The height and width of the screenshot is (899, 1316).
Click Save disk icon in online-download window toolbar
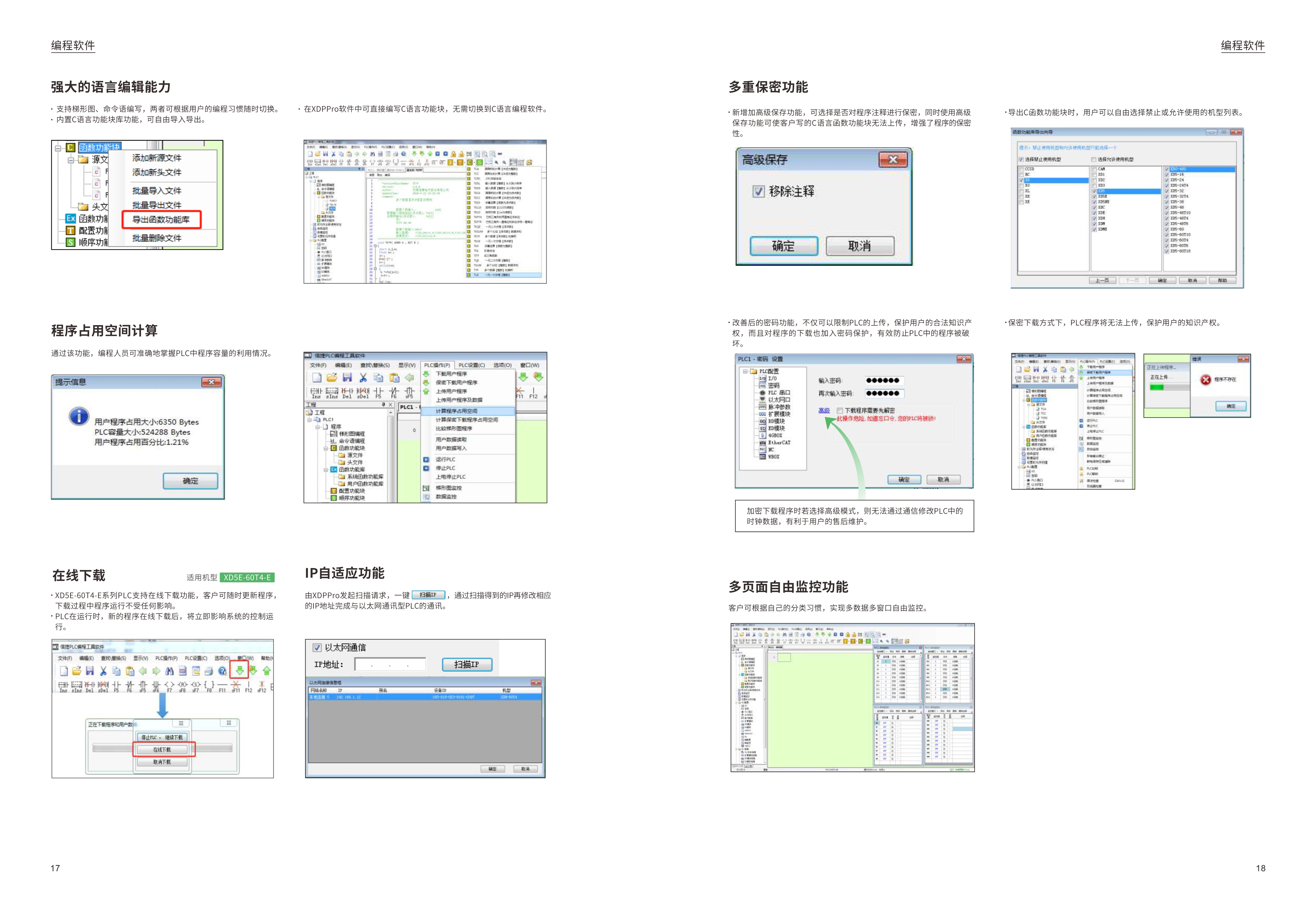point(89,671)
